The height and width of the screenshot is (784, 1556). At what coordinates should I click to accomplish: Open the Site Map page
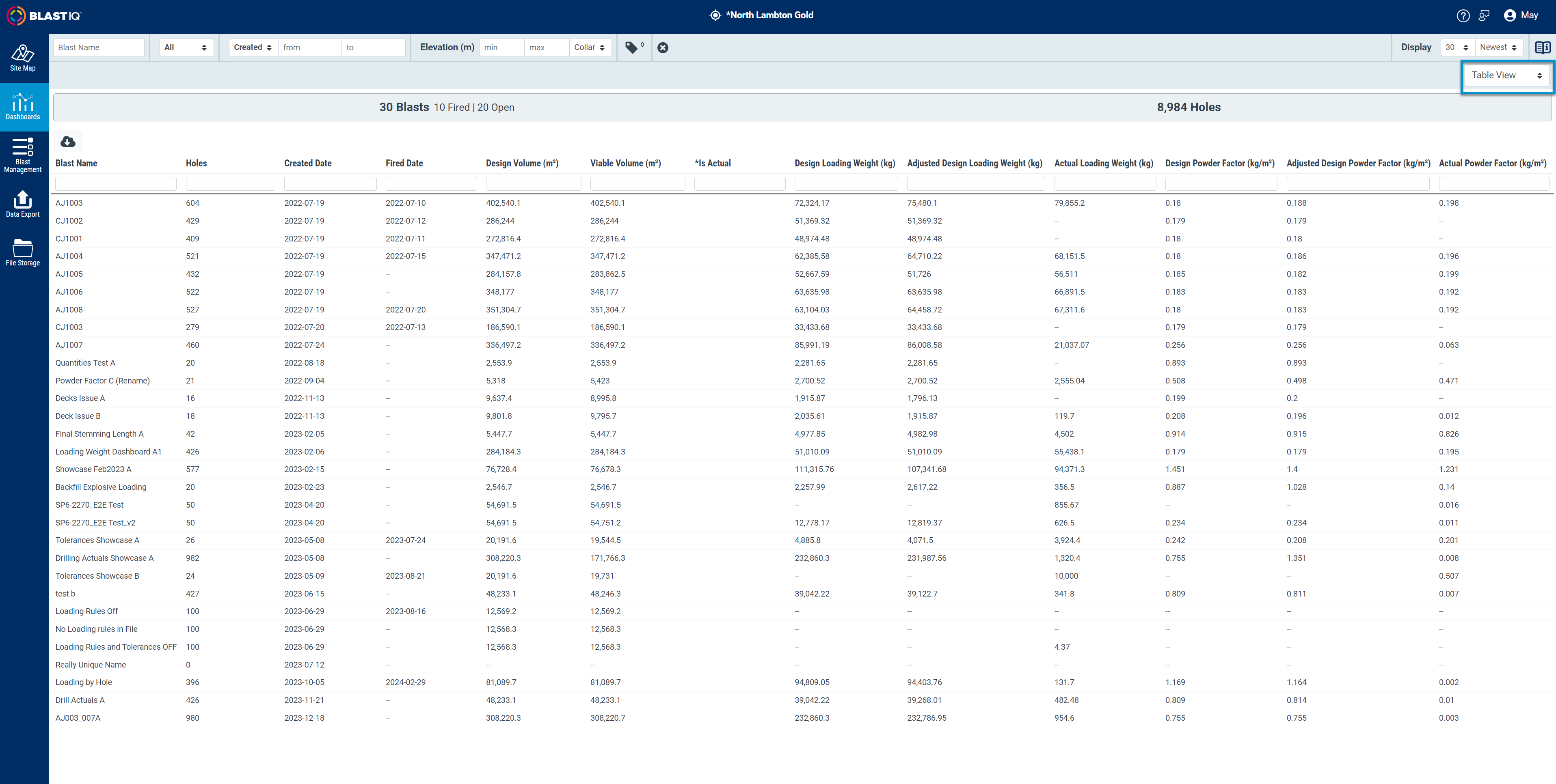point(23,58)
